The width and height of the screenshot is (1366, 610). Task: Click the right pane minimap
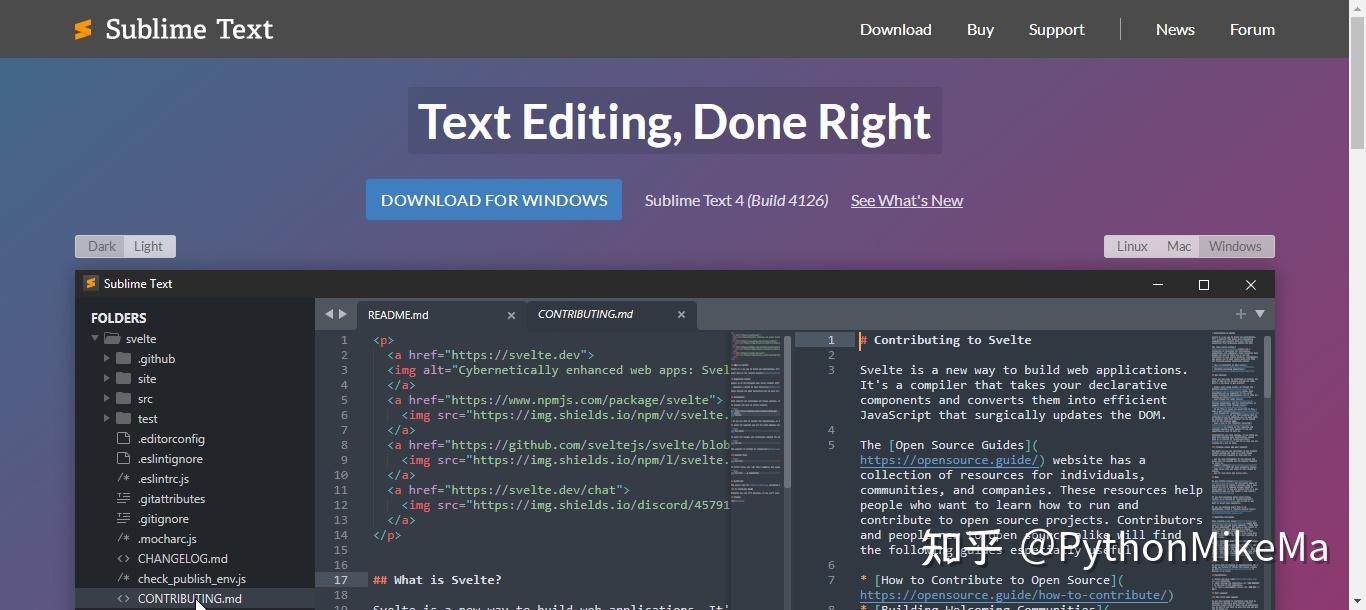(x=1235, y=469)
